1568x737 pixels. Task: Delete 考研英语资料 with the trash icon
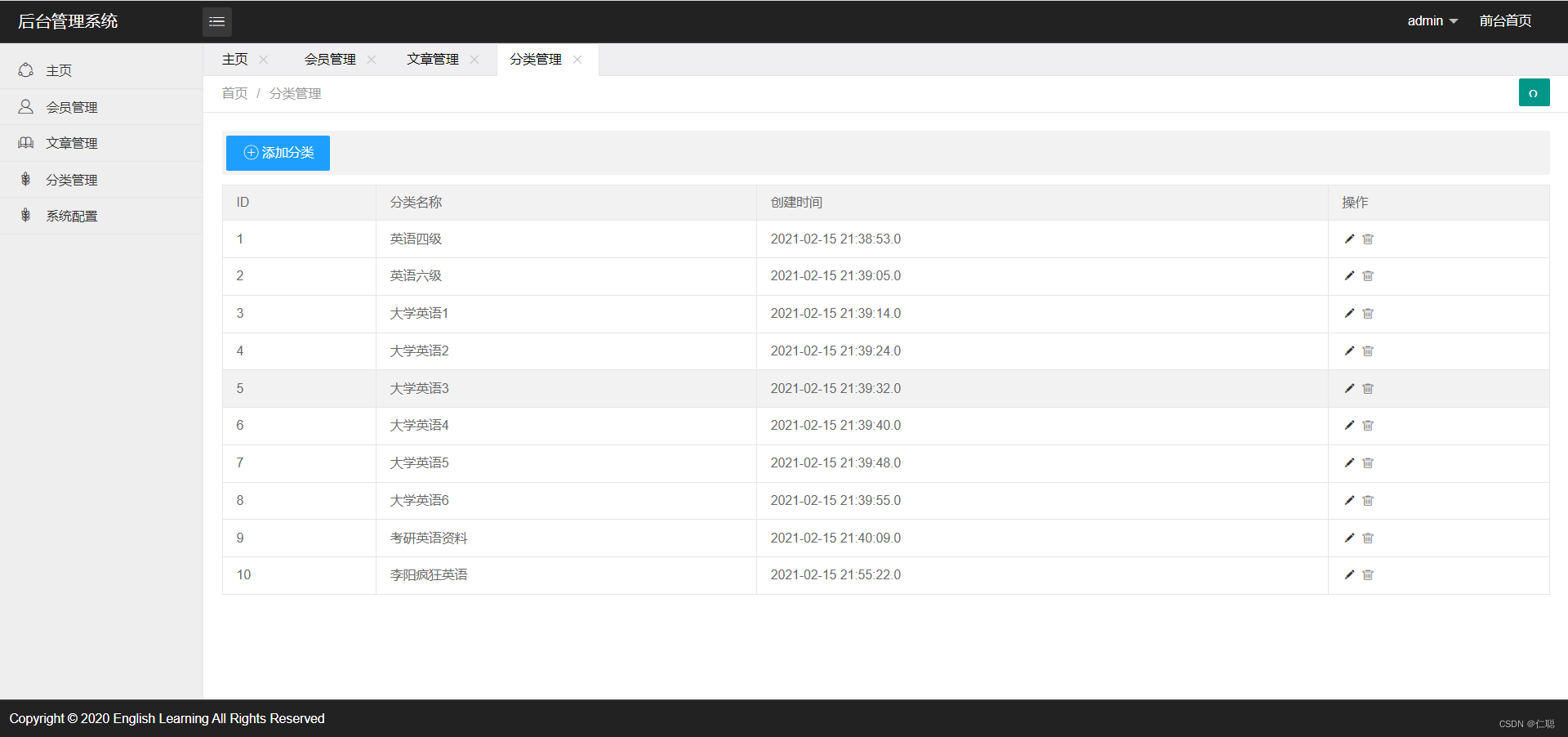[x=1368, y=538]
